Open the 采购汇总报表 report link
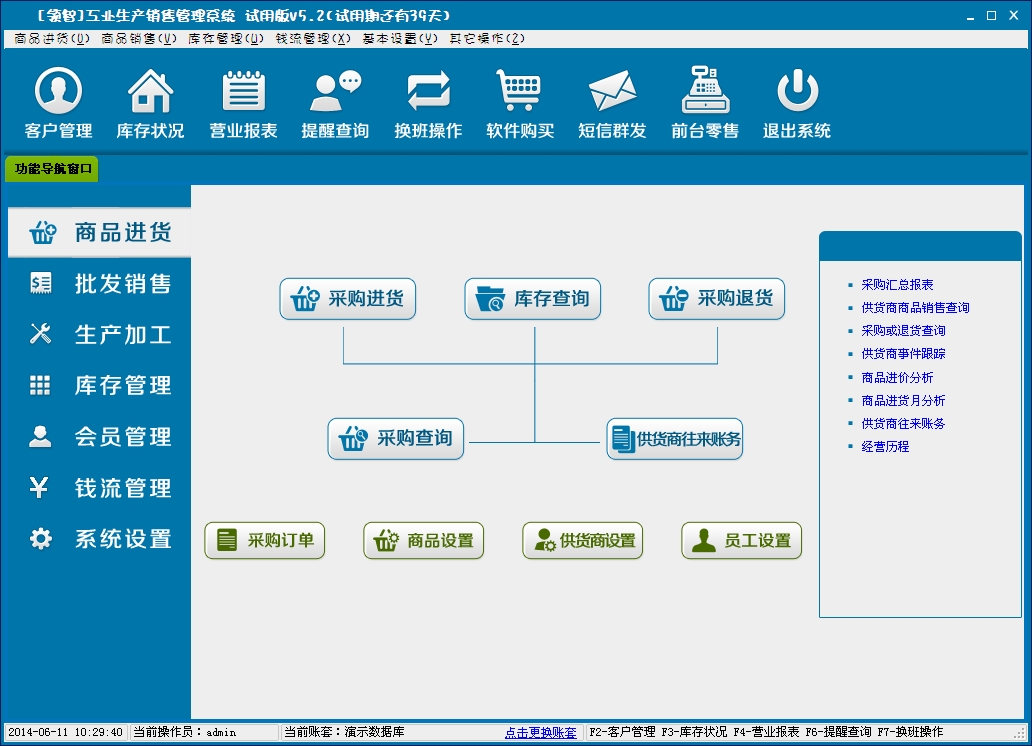1032x746 pixels. click(x=897, y=285)
